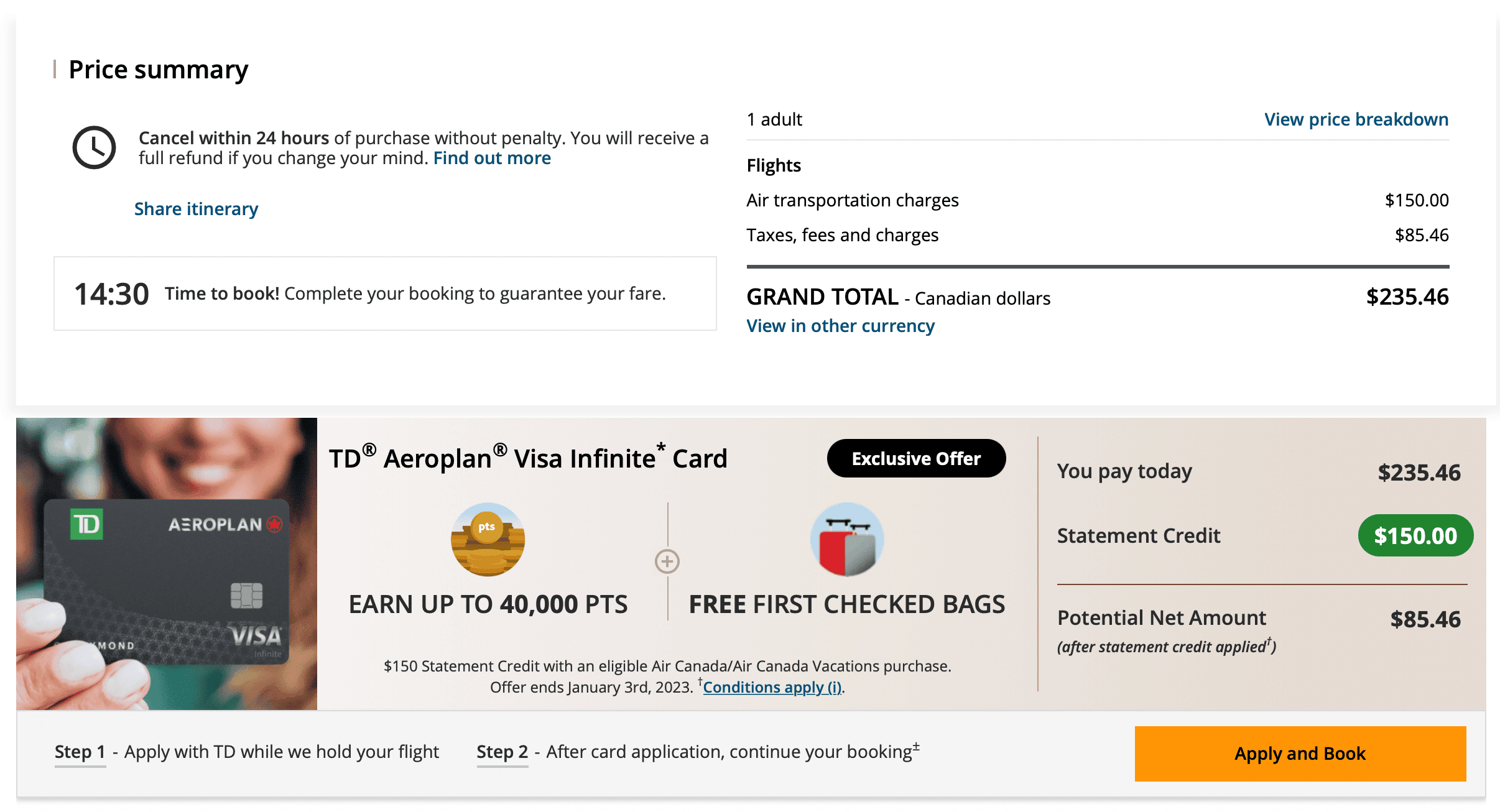The width and height of the screenshot is (1500, 812).
Task: Click the gold points coins icon
Action: (x=488, y=540)
